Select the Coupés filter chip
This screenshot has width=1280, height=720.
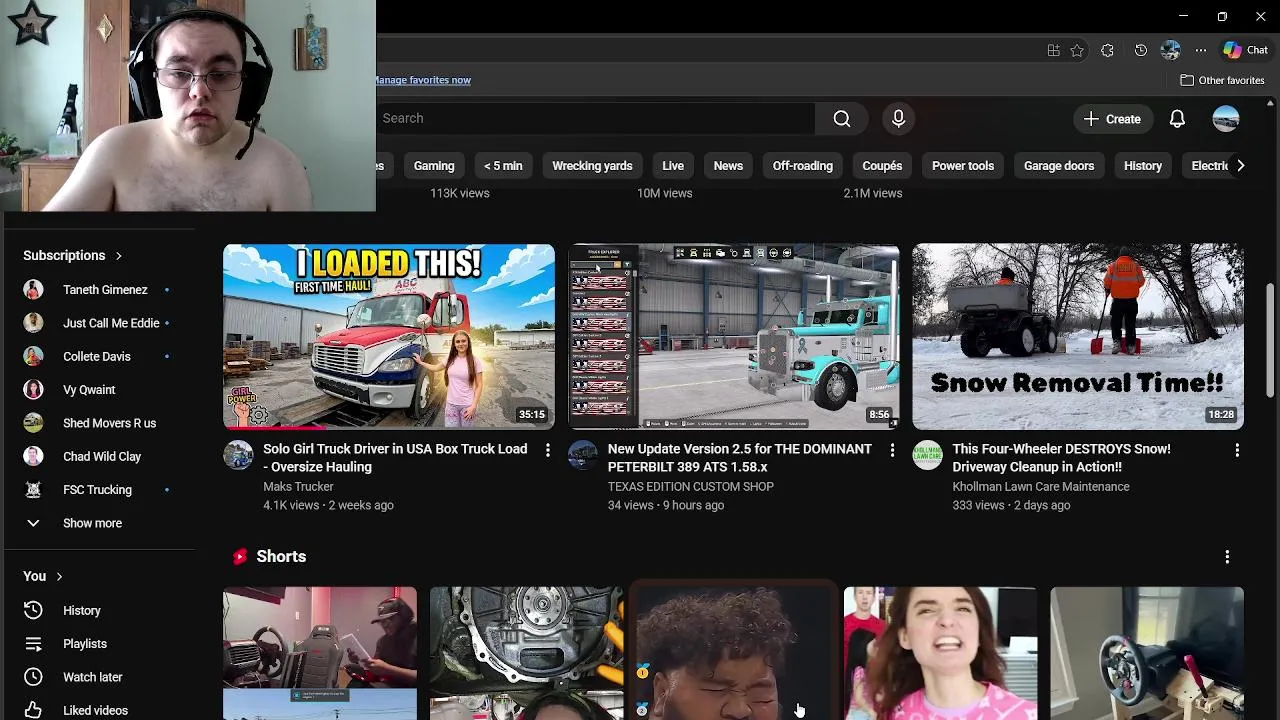(882, 166)
